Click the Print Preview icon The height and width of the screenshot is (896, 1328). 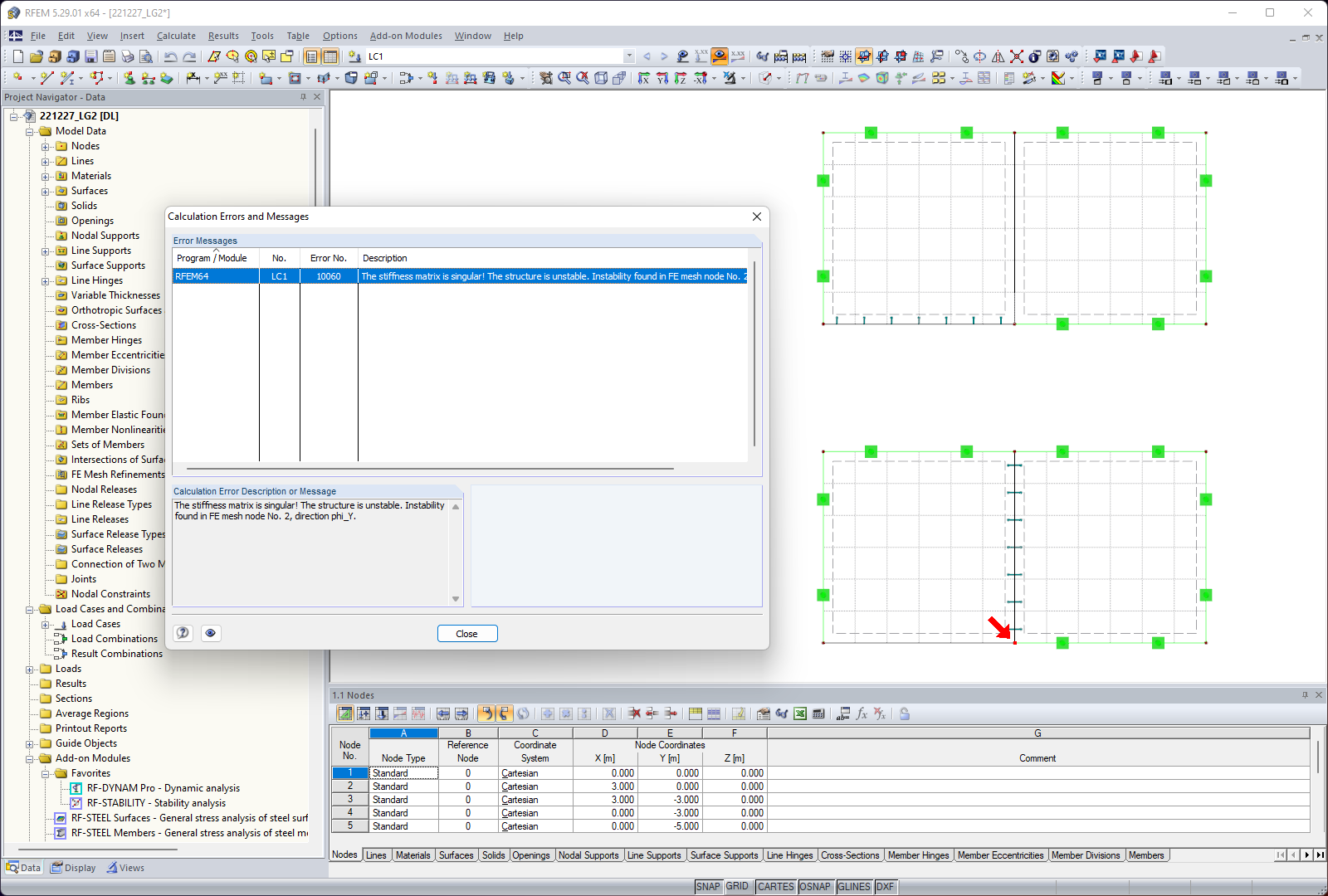[146, 56]
